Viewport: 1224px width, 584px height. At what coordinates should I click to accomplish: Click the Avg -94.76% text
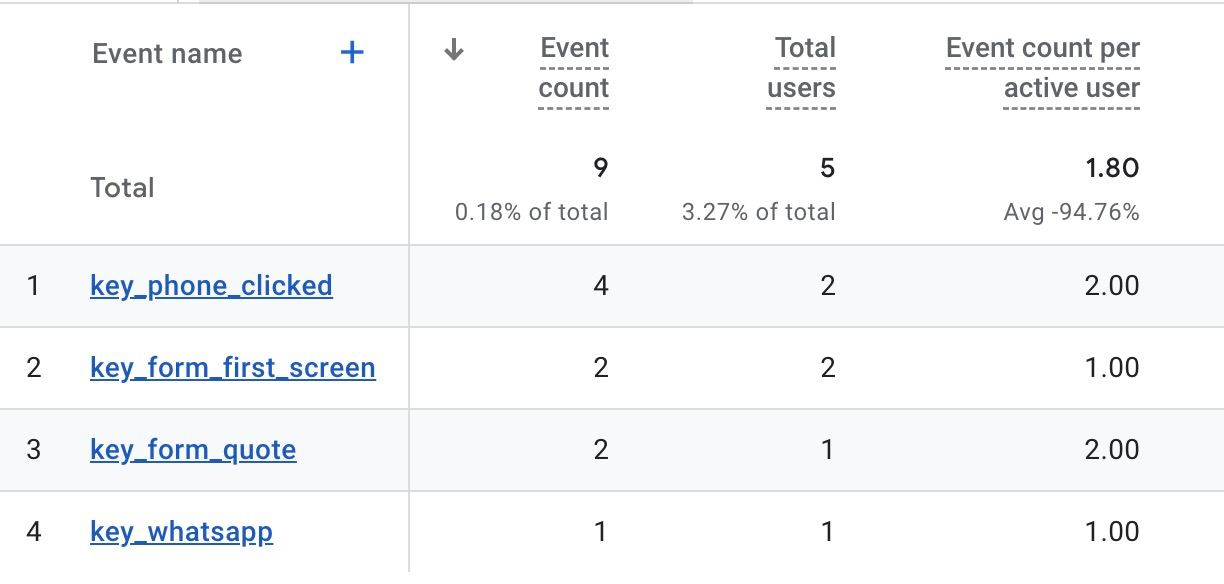click(1071, 212)
